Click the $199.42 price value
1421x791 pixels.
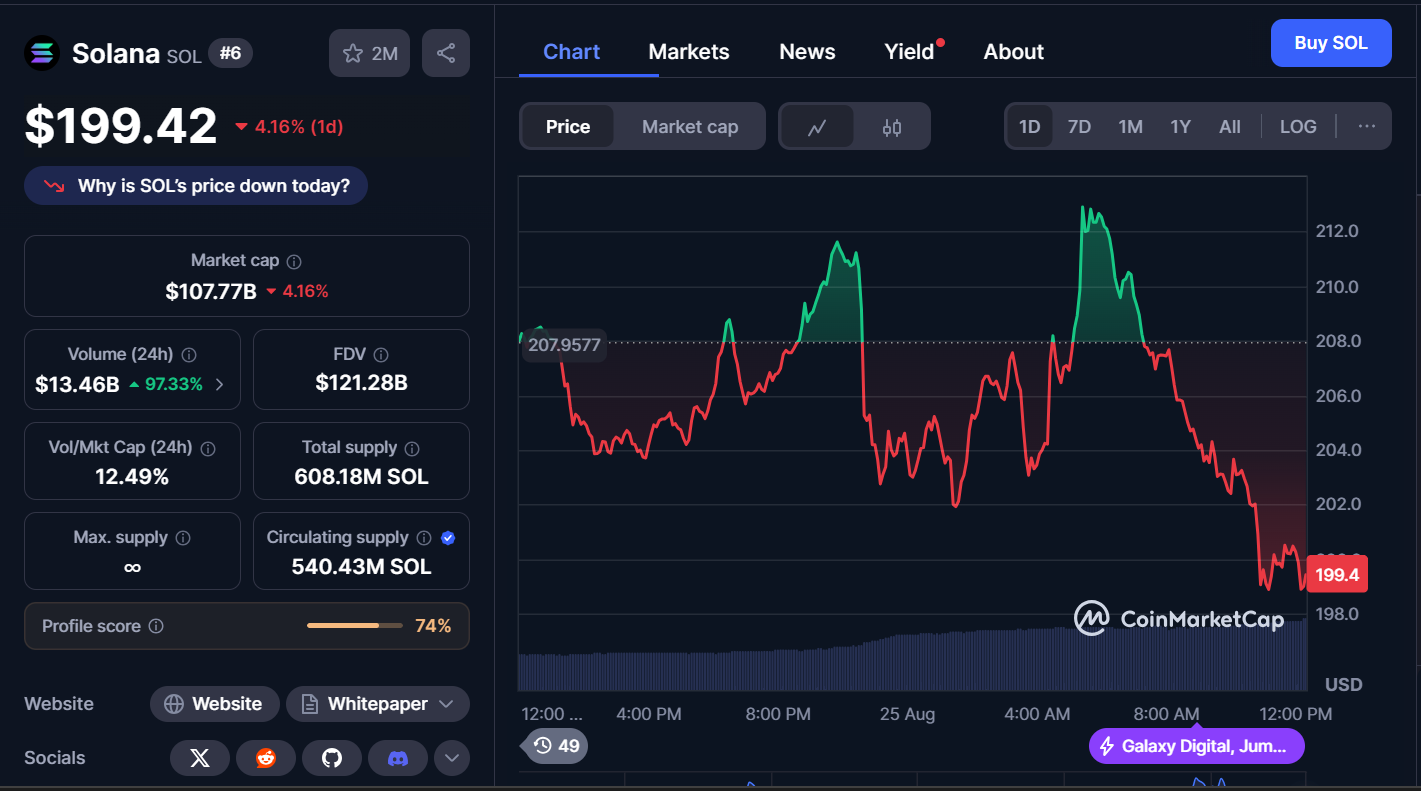[121, 126]
